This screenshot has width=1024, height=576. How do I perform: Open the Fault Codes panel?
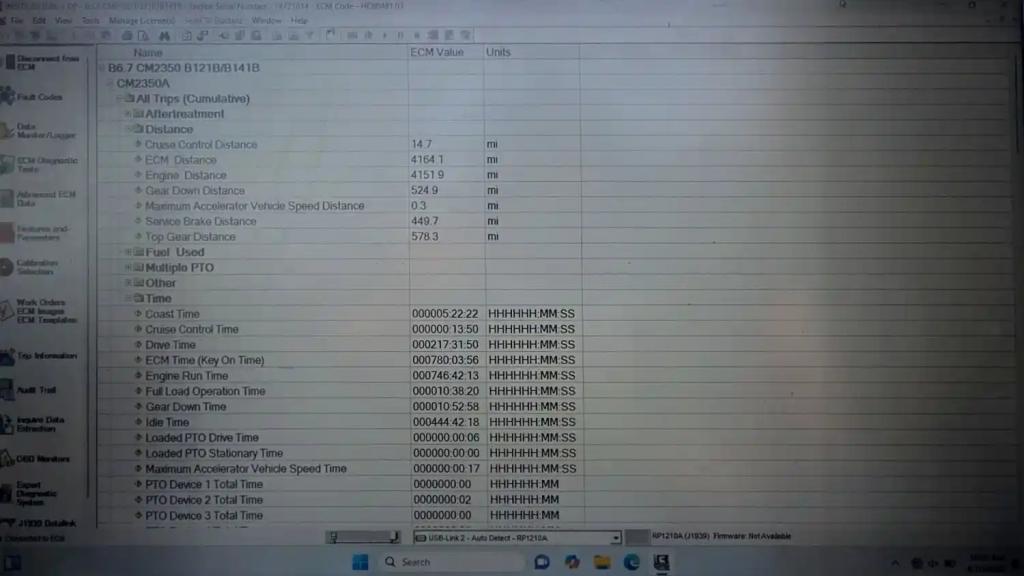[x=38, y=97]
